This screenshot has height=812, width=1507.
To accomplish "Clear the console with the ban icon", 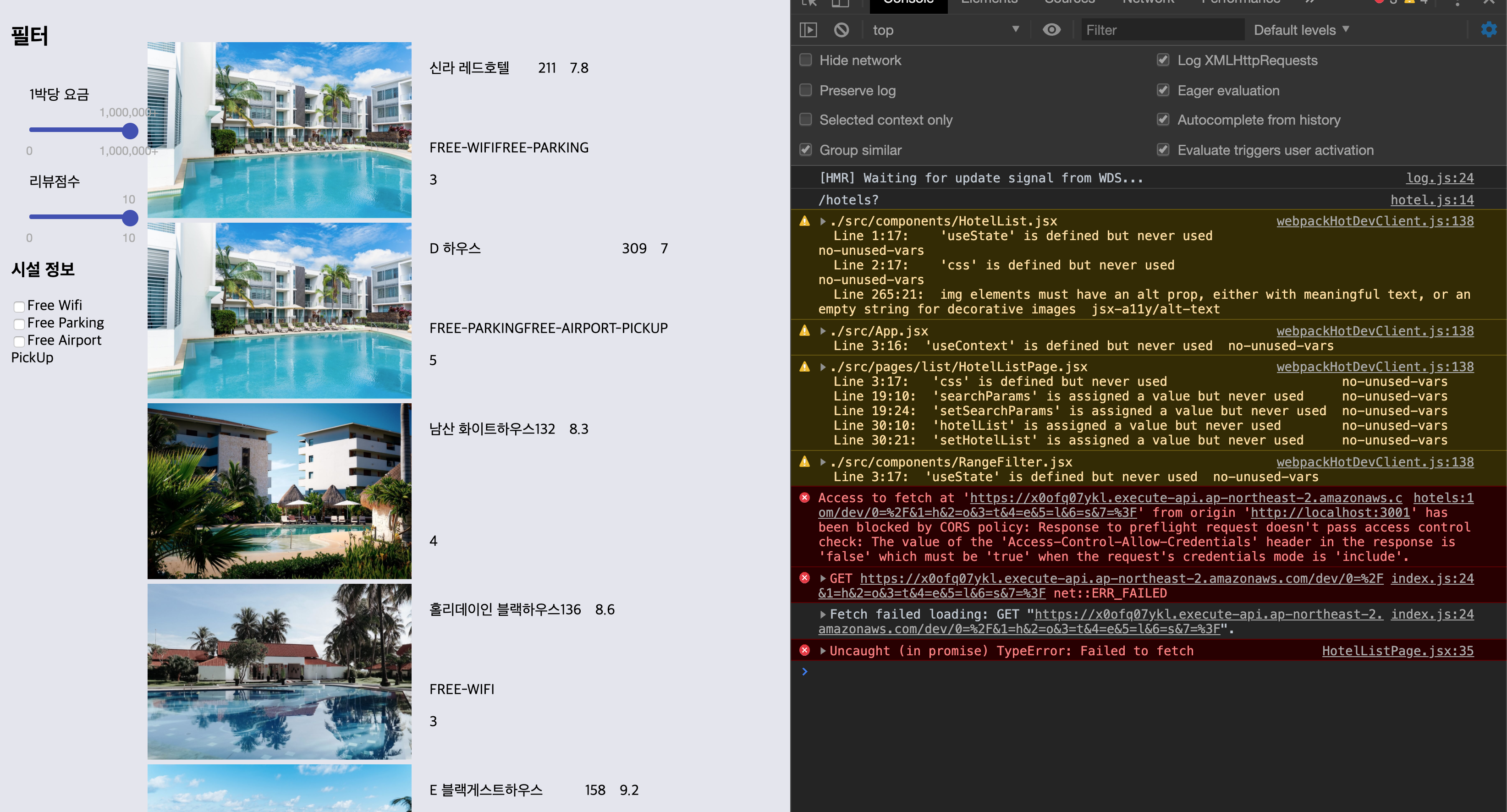I will tap(841, 30).
